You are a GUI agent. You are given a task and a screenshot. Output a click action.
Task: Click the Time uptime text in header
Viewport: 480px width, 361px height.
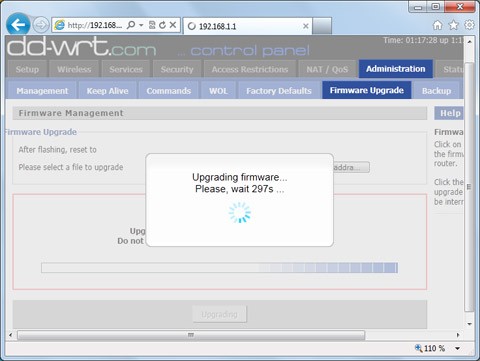click(x=423, y=40)
